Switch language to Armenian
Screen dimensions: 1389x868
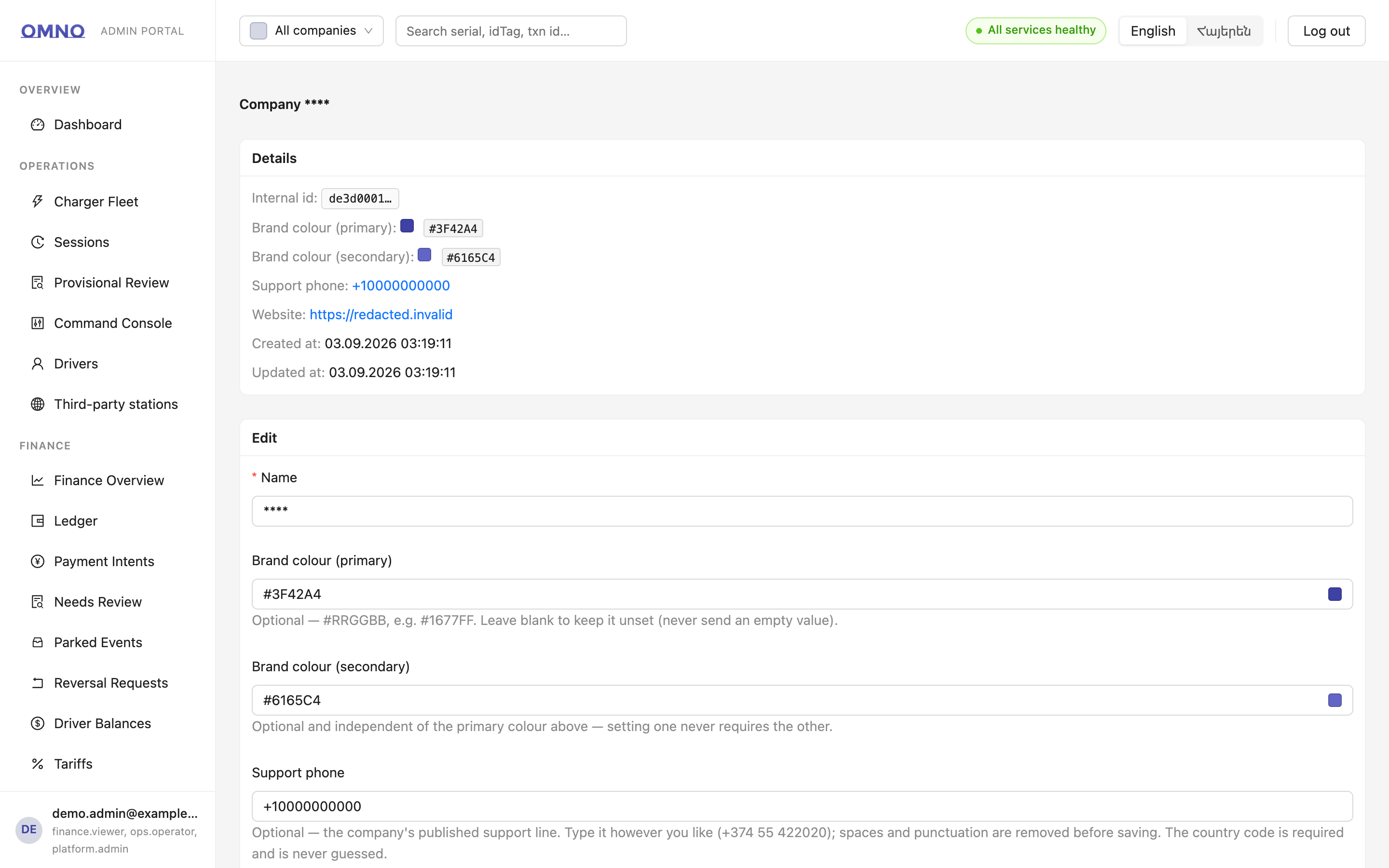coord(1224,31)
